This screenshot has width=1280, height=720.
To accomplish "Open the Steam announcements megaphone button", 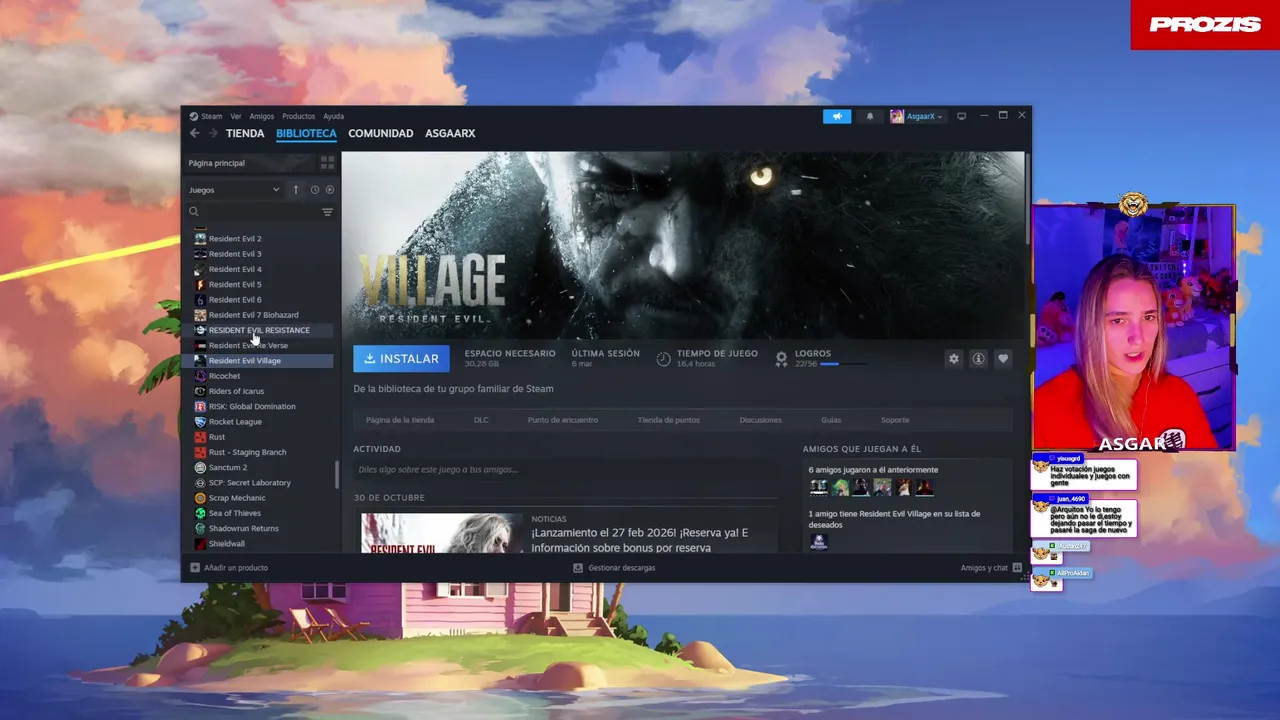I will 837,116.
